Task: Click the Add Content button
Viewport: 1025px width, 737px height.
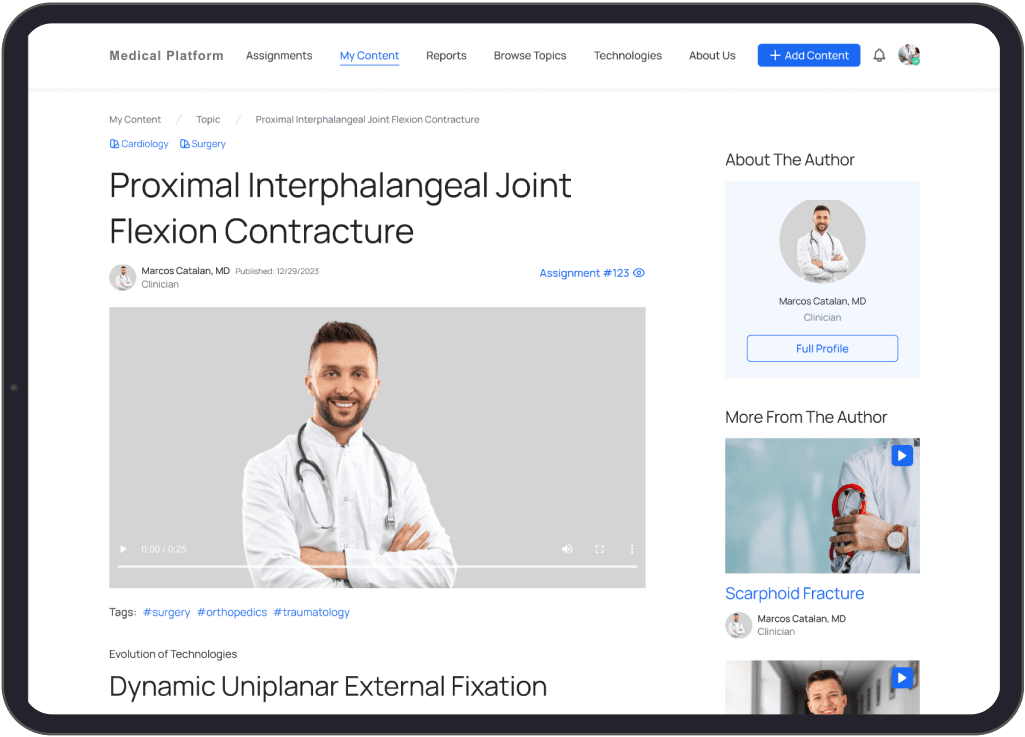Action: click(808, 55)
